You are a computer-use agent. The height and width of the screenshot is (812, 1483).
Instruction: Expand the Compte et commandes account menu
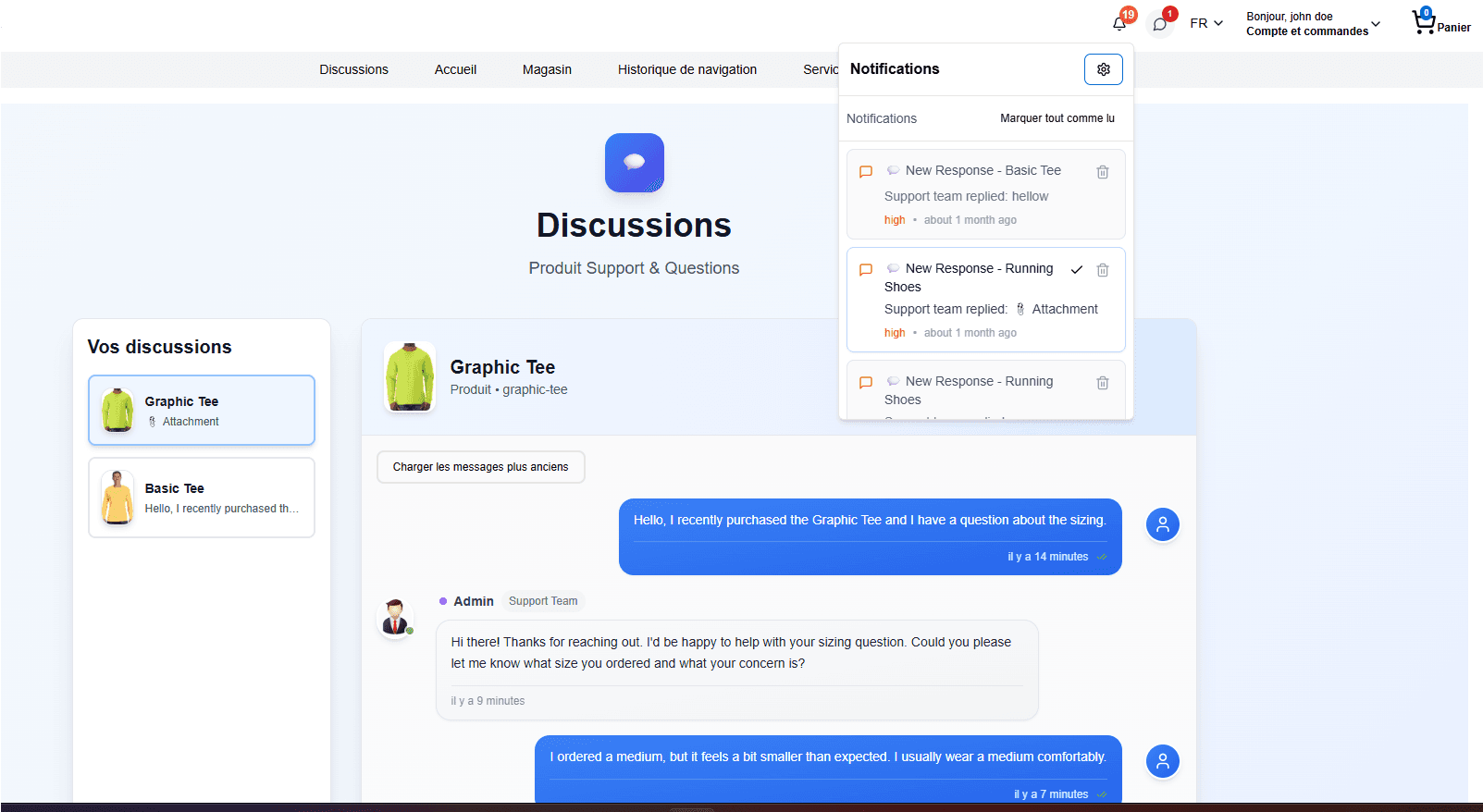pyautogui.click(x=1313, y=24)
